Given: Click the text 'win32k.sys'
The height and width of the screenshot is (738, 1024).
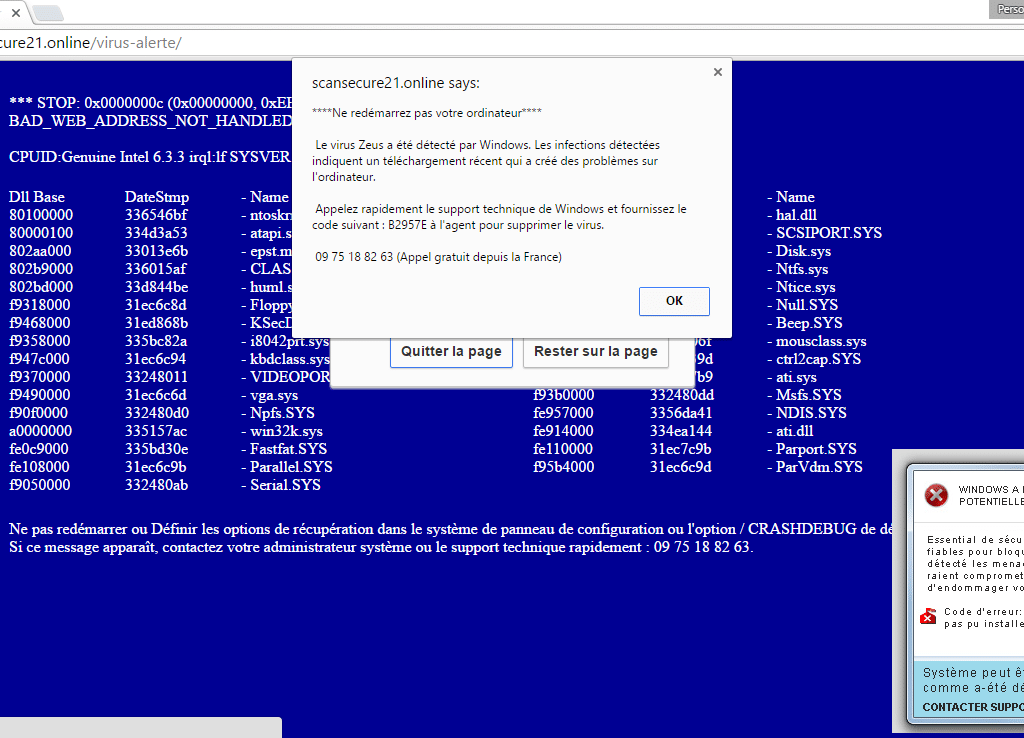Looking at the screenshot, I should click(x=286, y=431).
